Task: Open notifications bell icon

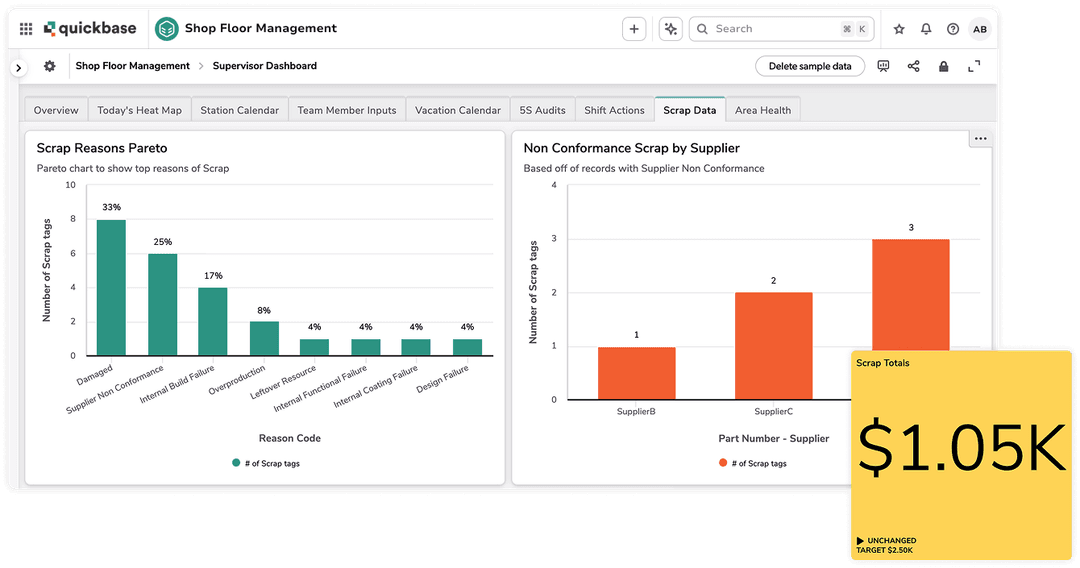Action: (926, 29)
